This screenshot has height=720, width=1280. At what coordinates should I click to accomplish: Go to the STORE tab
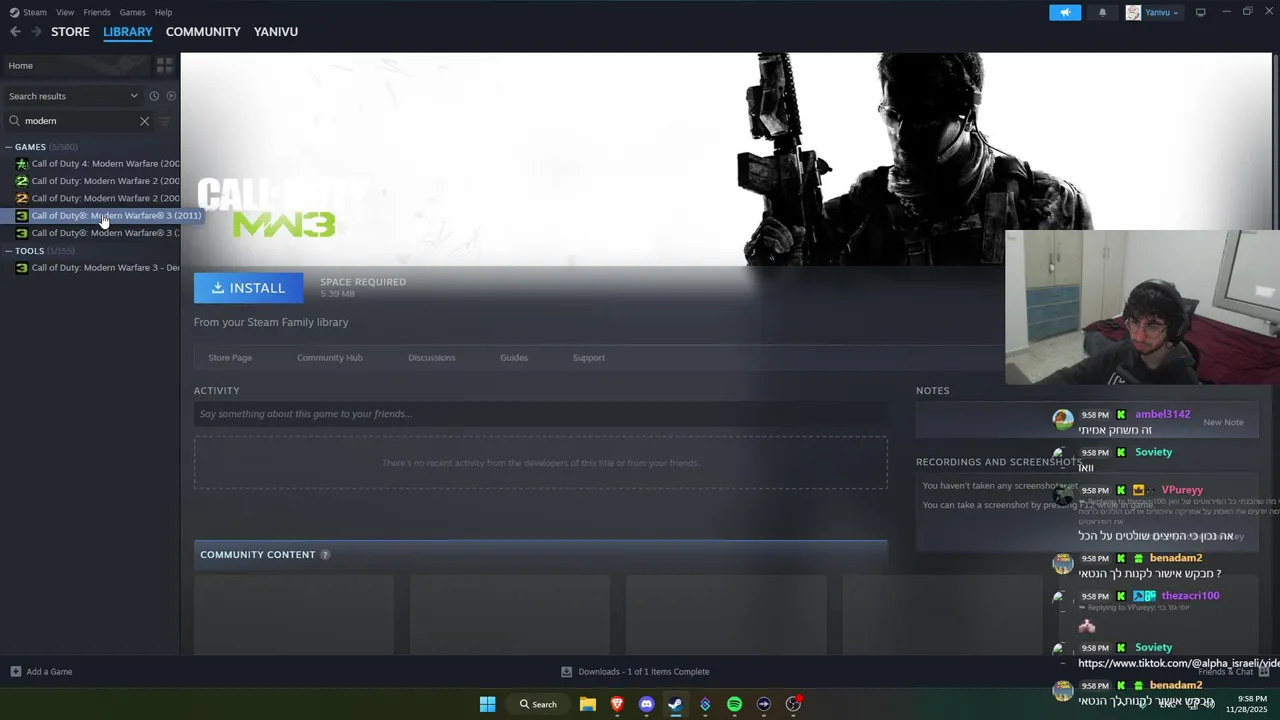(x=70, y=32)
